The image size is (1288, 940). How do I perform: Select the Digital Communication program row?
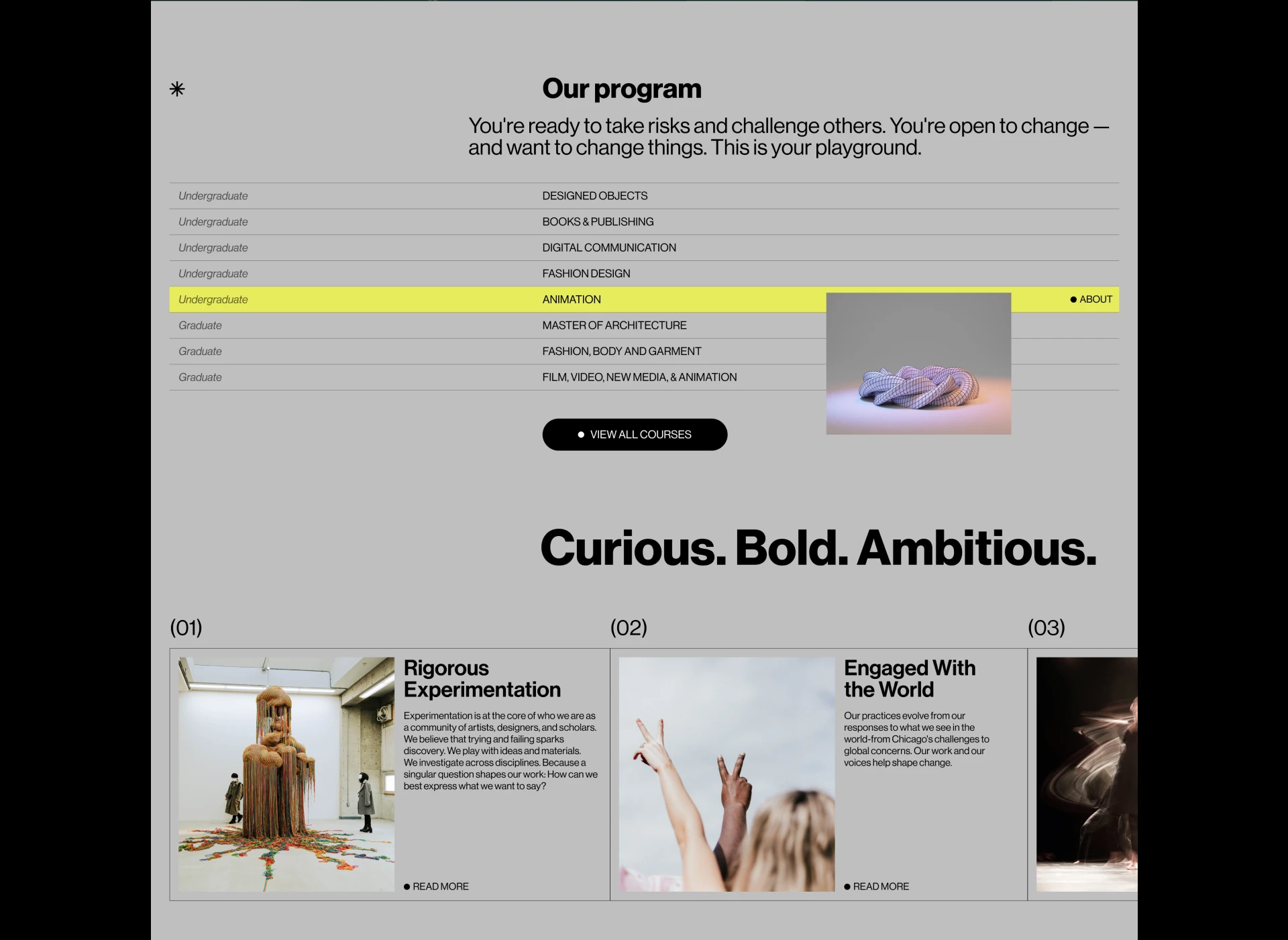pos(608,248)
